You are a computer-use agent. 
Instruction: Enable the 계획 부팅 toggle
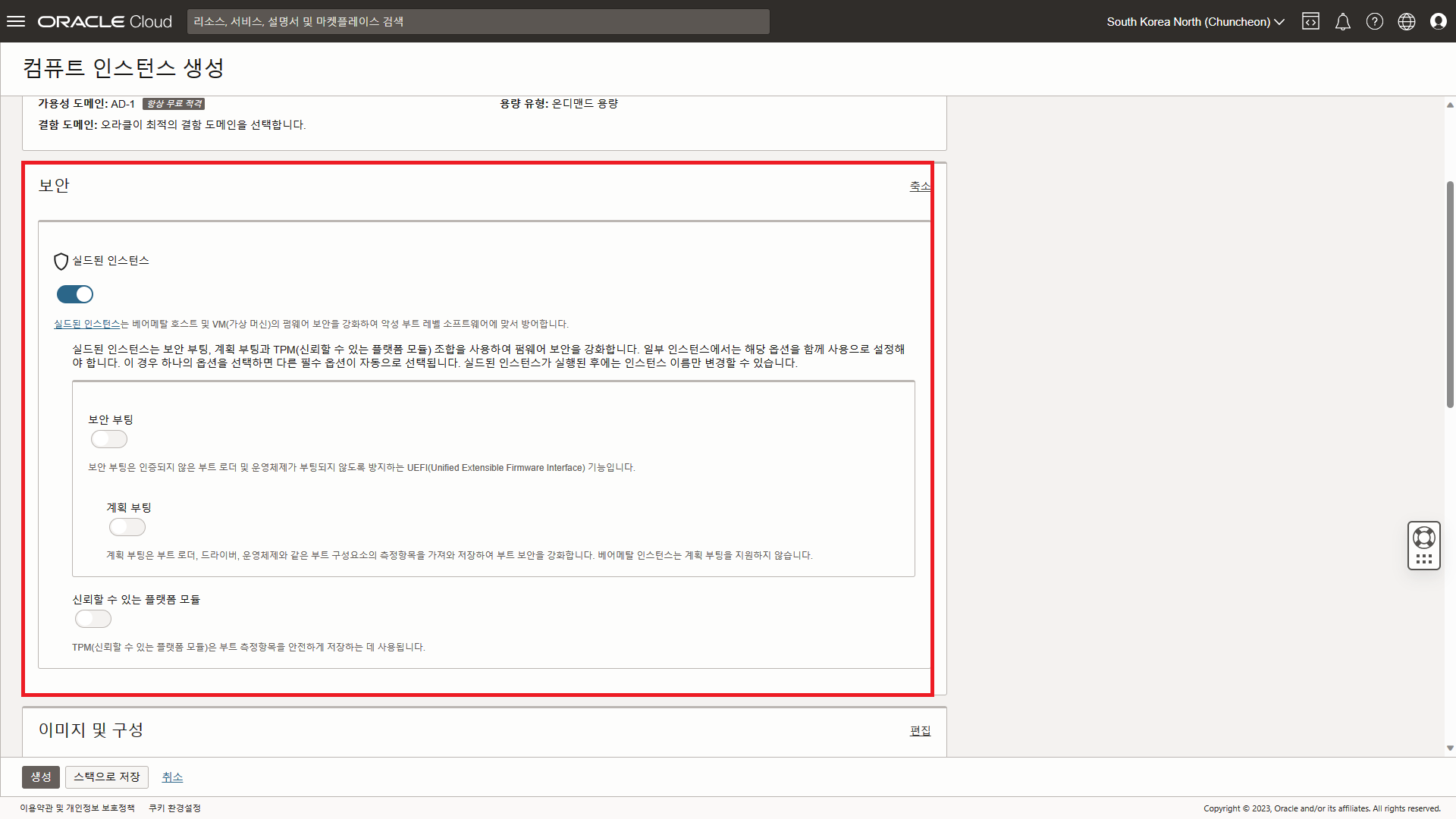tap(127, 527)
